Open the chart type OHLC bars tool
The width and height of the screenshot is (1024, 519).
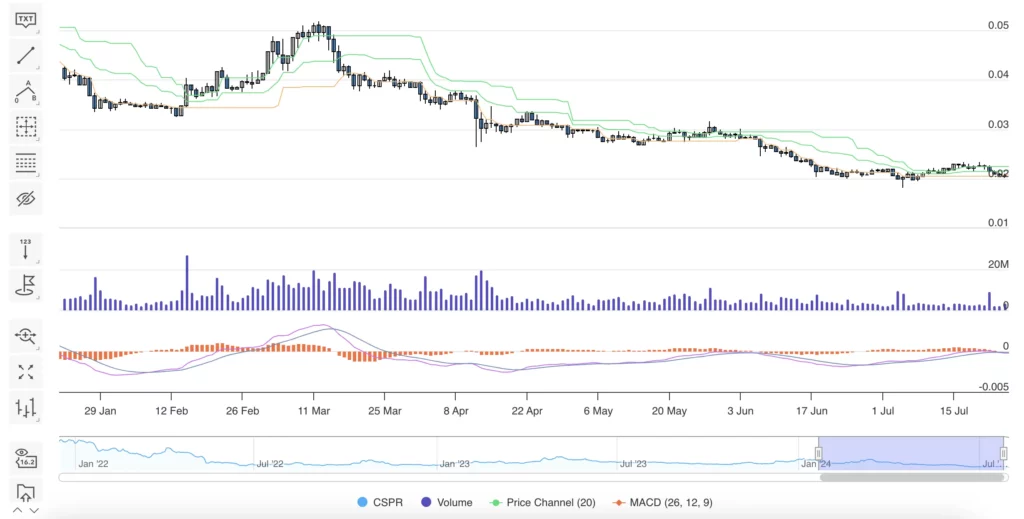(x=25, y=407)
